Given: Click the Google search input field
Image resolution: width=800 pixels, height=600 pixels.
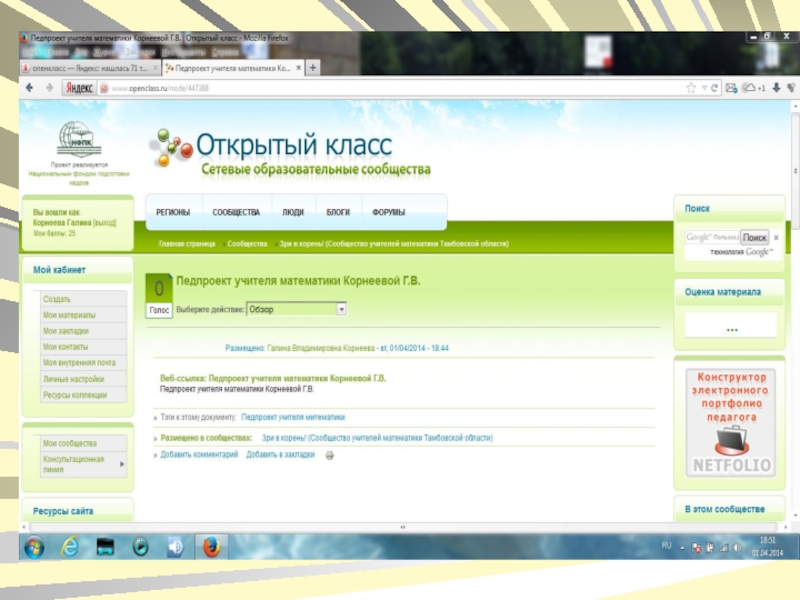Looking at the screenshot, I should pyautogui.click(x=712, y=238).
